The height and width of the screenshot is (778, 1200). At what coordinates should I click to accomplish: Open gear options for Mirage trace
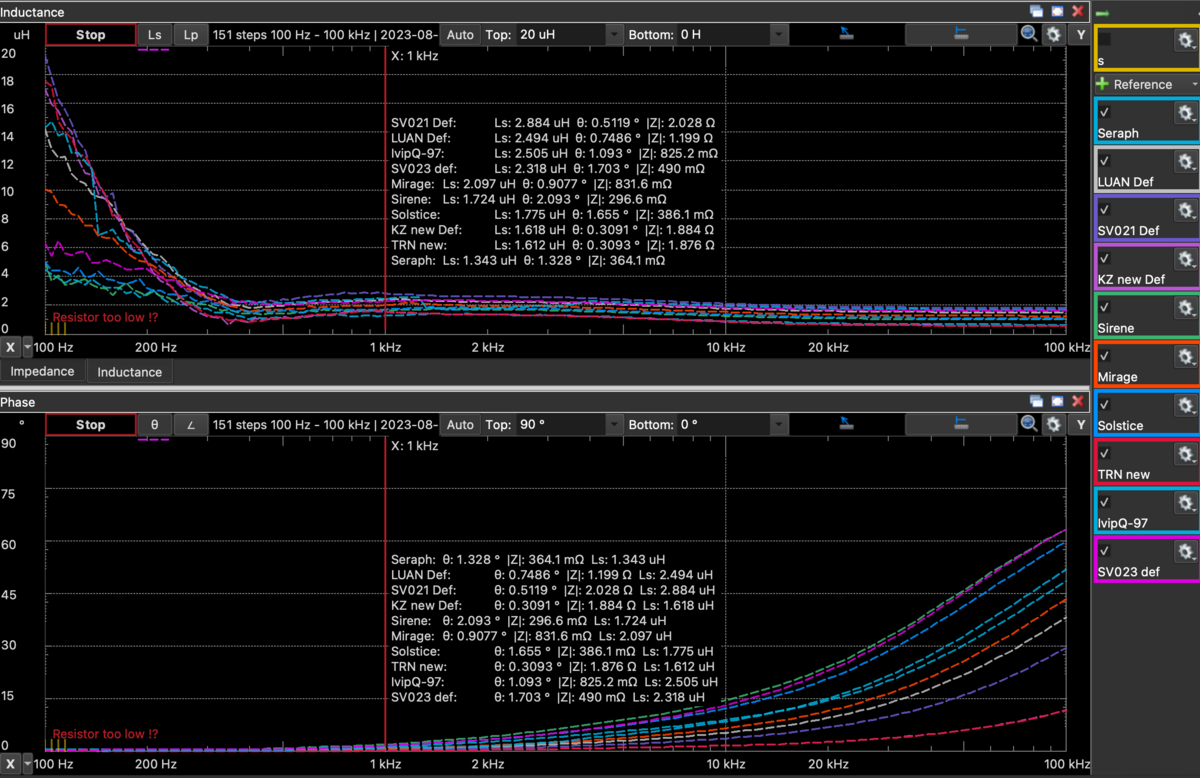tap(1186, 357)
